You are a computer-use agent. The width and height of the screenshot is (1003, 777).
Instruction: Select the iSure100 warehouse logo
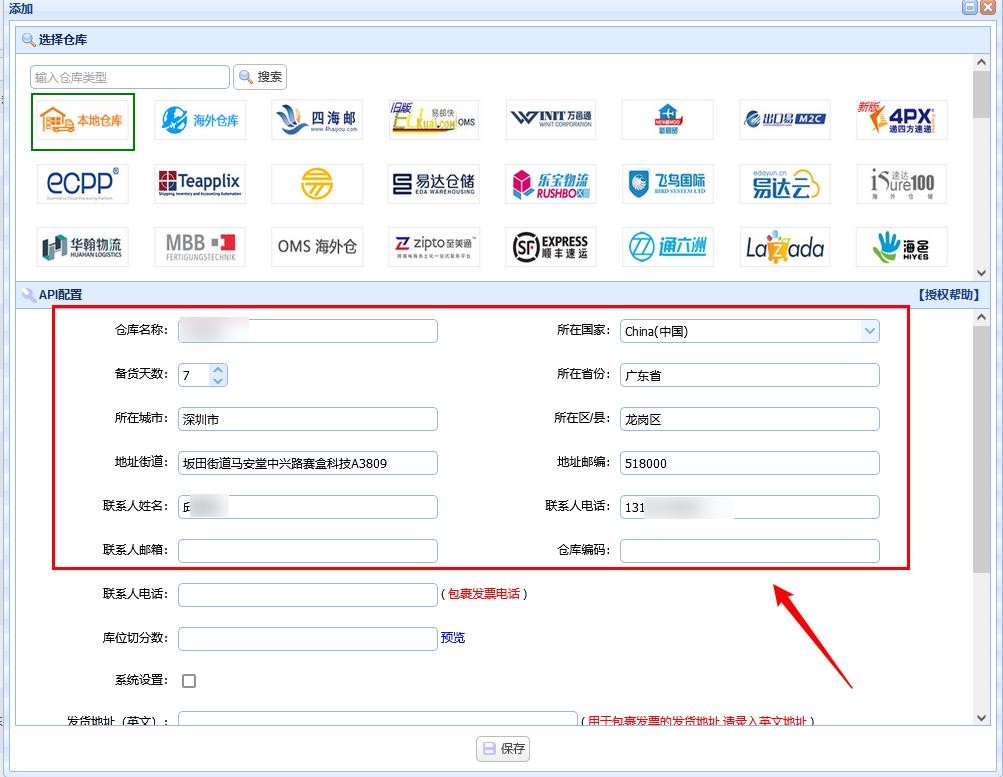point(902,184)
